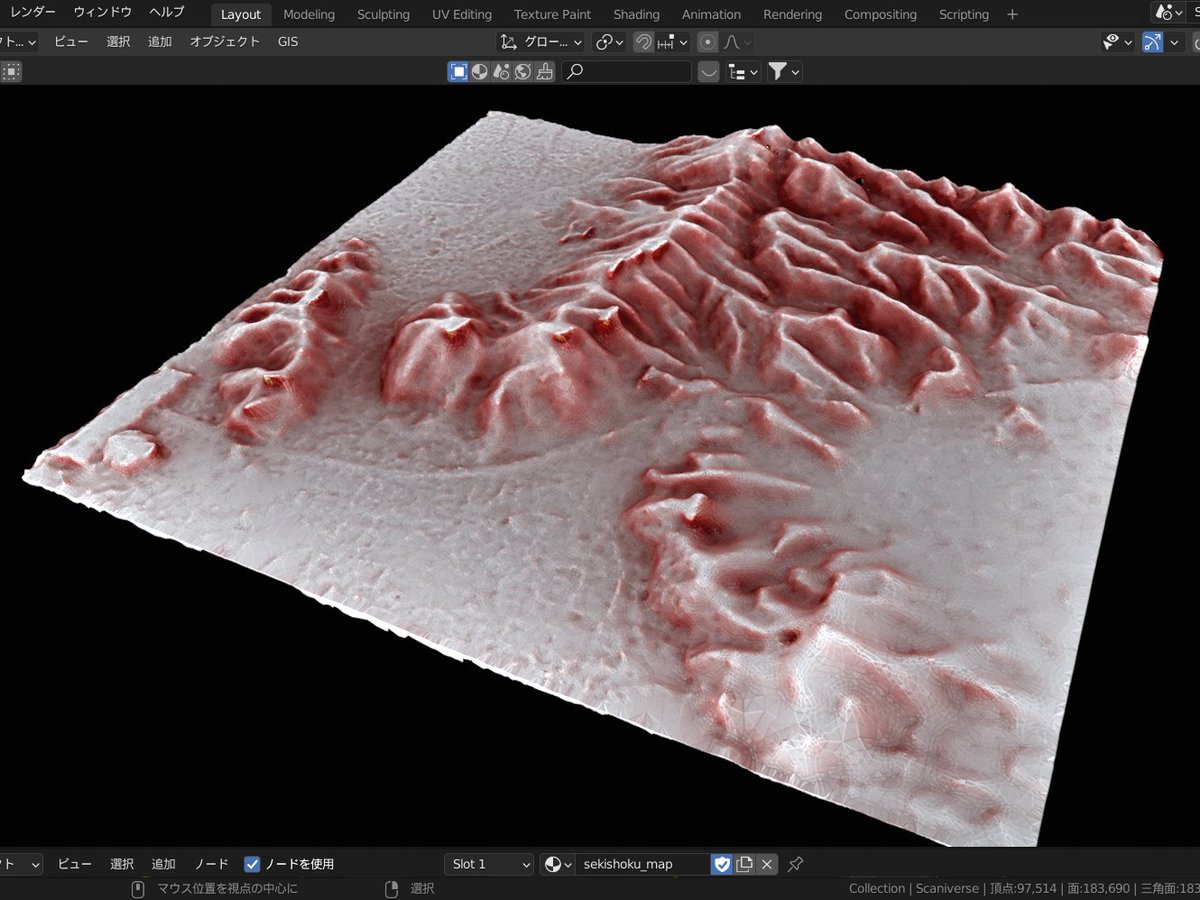The height and width of the screenshot is (900, 1200).
Task: Click the mouse icon beside マウス位置を視点の中心に
Action: pyautogui.click(x=139, y=888)
